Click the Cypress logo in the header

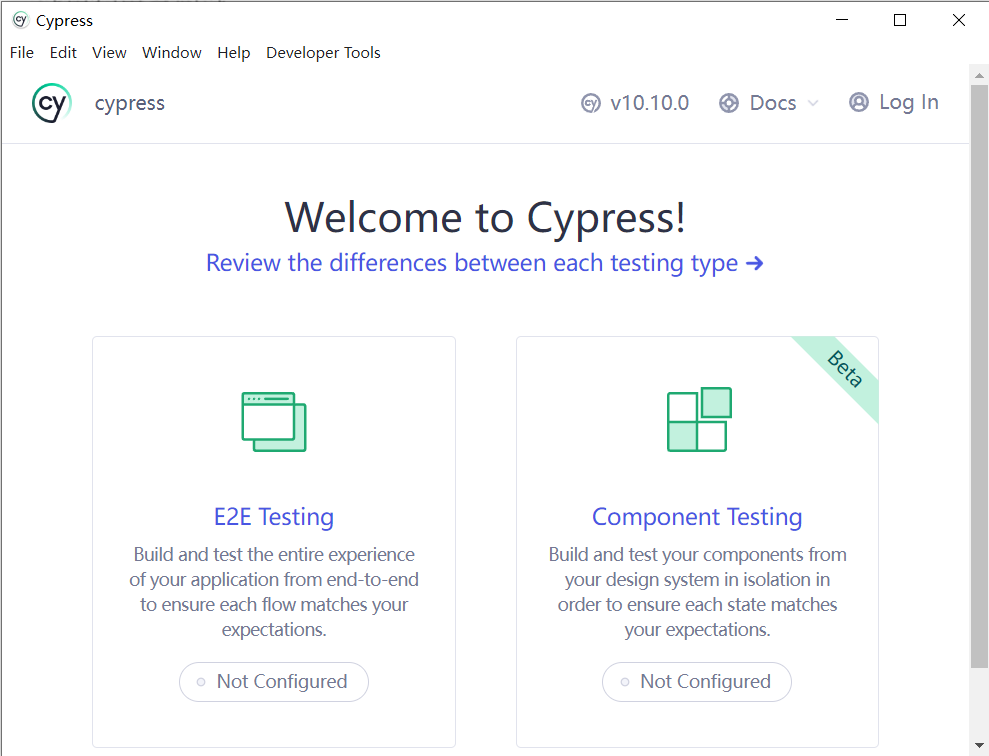[x=52, y=103]
